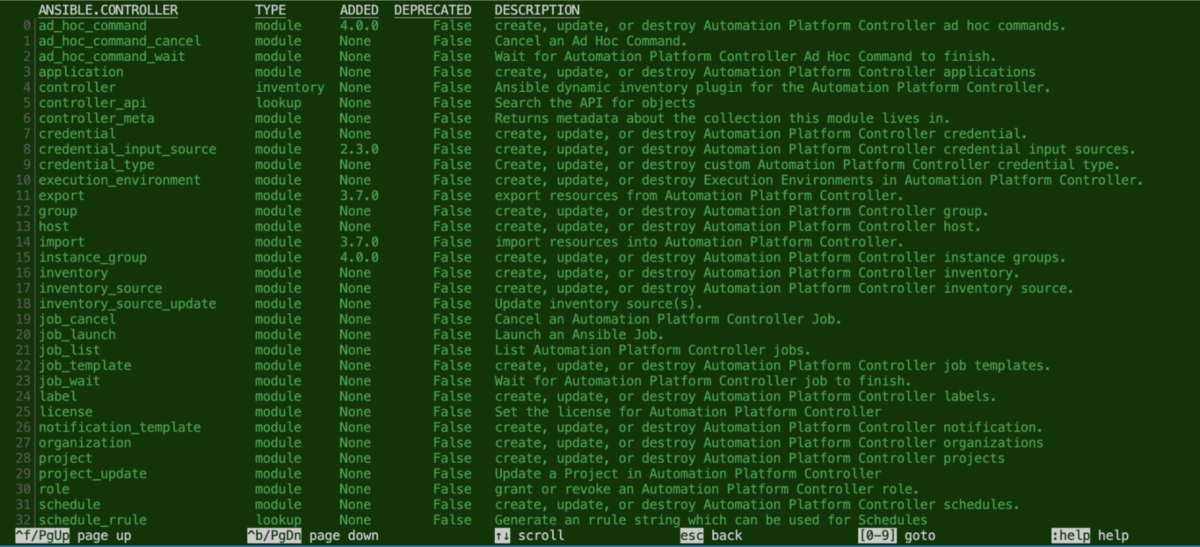Click the TYPE column header
This screenshot has width=1200, height=547.
(270, 10)
